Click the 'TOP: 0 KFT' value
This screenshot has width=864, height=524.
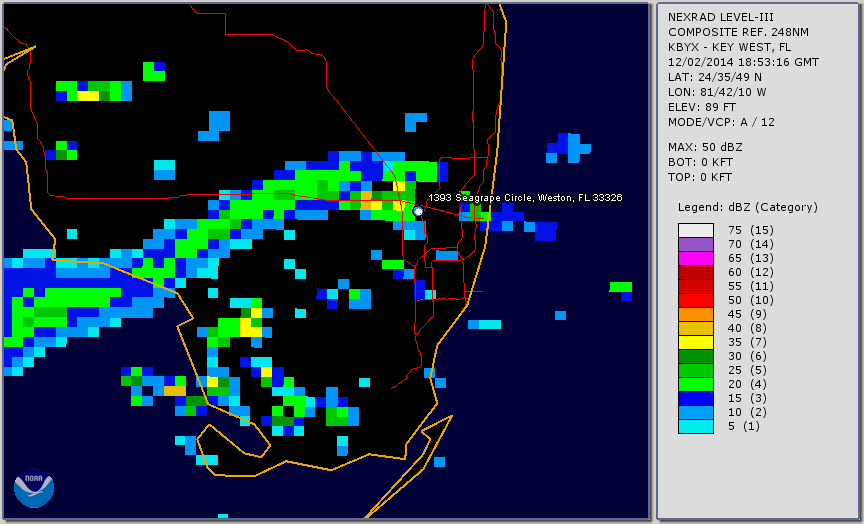point(700,177)
